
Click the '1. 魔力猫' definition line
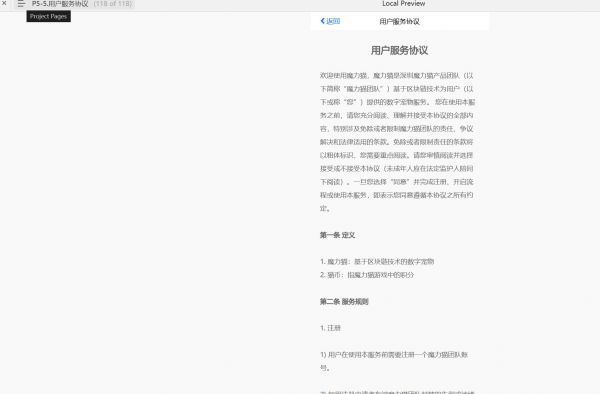[377, 262]
